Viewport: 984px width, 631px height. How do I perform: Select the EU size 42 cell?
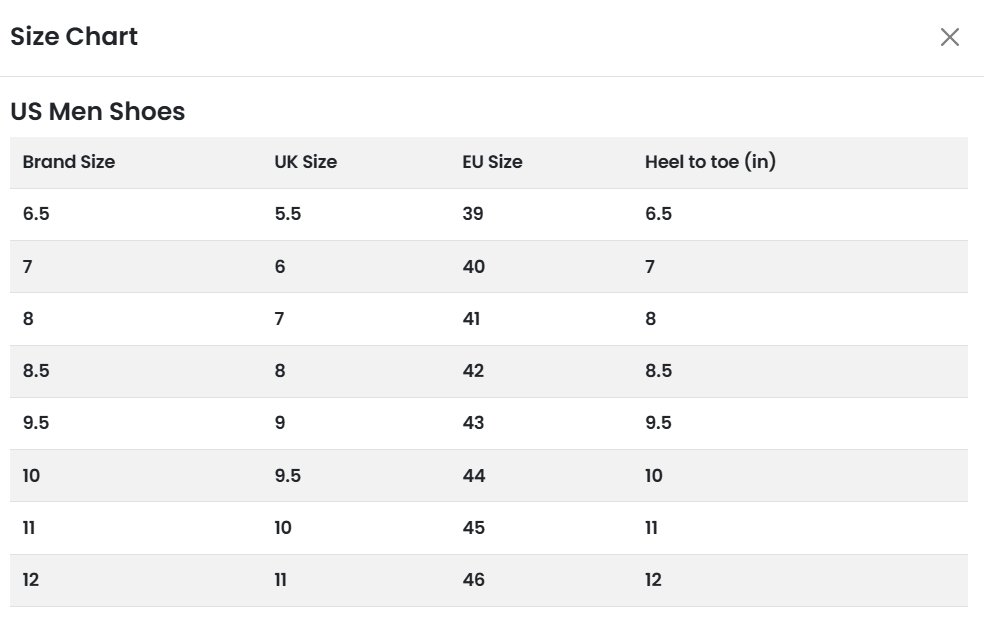(473, 371)
